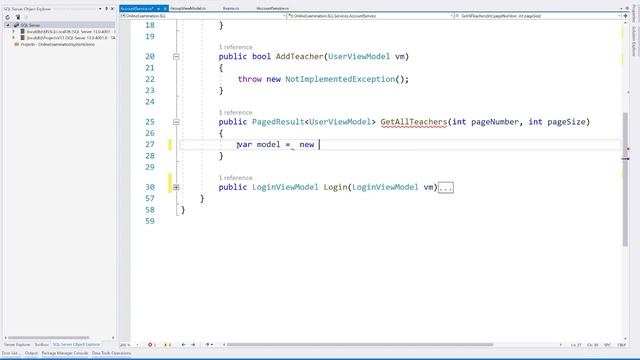Click the editor vertical scrollbar thumb

click(x=625, y=180)
